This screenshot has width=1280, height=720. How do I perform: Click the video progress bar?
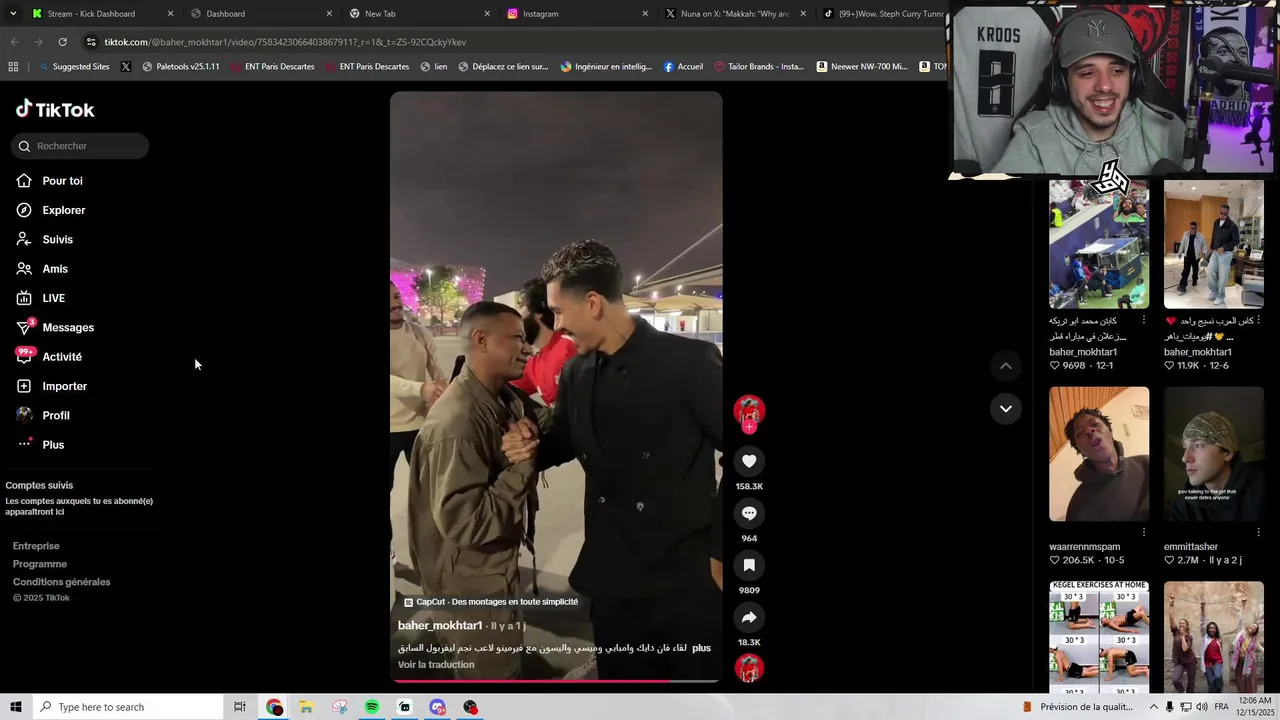(556, 682)
